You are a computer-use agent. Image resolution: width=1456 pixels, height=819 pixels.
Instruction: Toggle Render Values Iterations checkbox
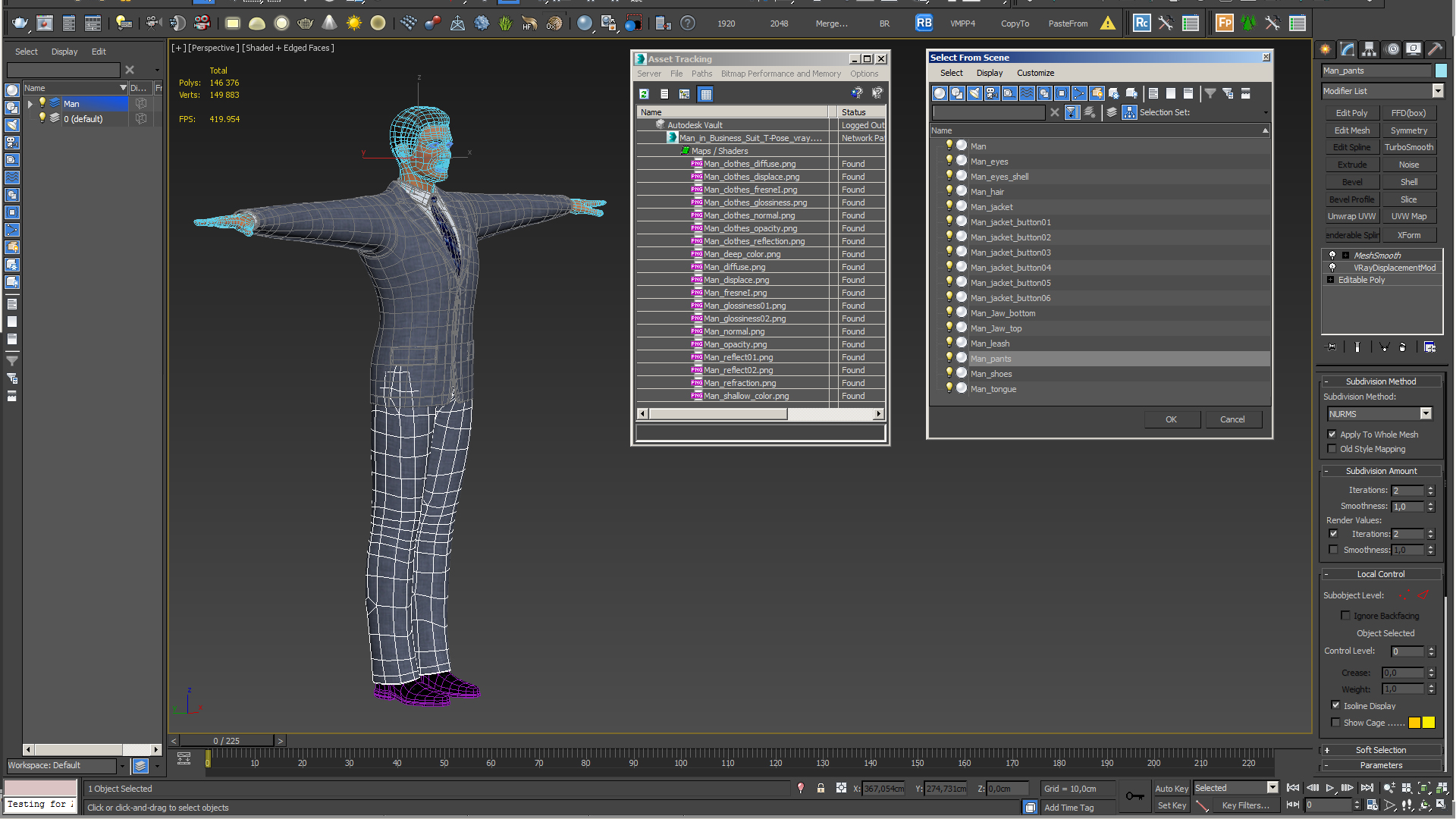click(1333, 534)
